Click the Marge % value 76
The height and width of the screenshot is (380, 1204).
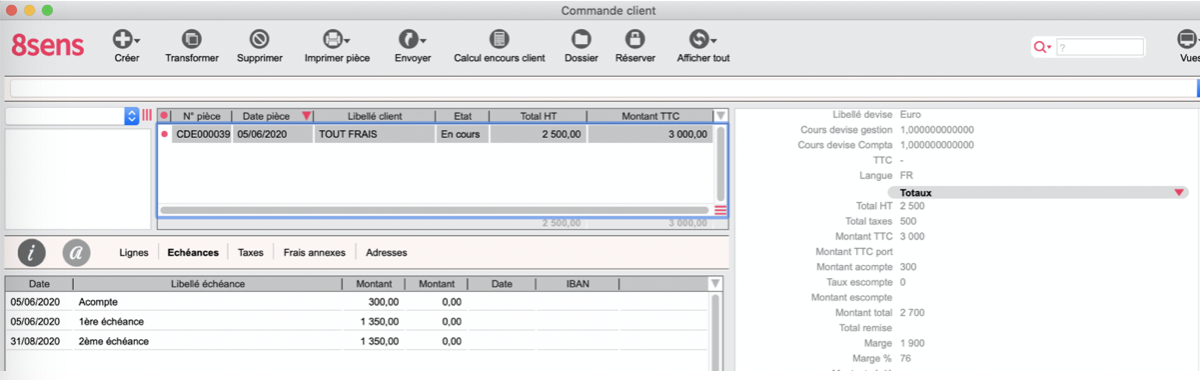(905, 359)
